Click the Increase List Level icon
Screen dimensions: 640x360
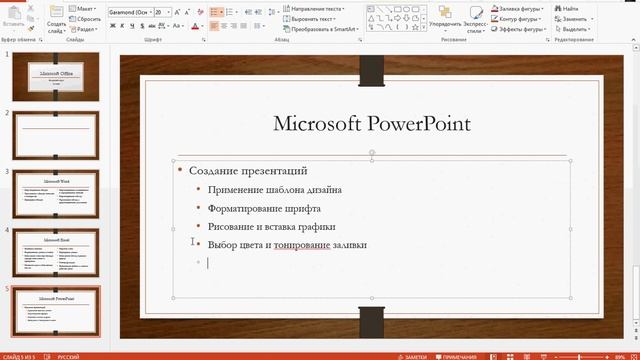[258, 13]
